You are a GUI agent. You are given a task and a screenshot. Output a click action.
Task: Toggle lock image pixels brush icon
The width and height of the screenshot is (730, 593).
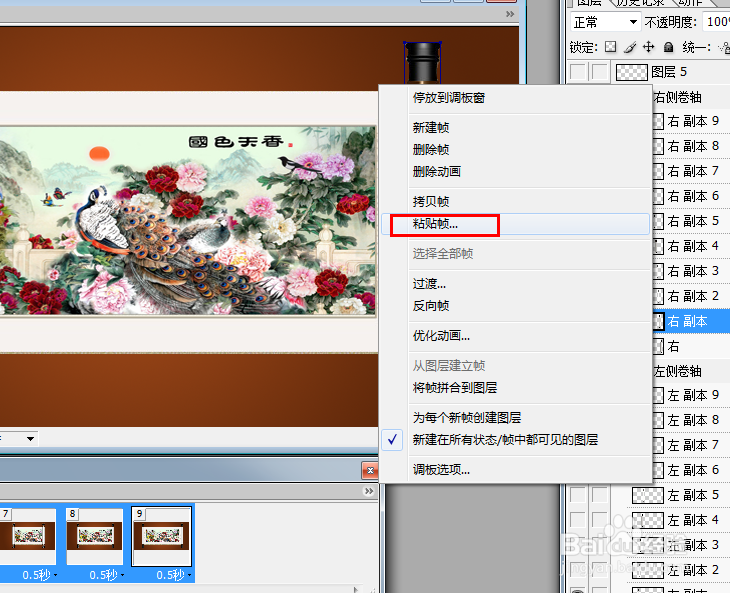629,47
